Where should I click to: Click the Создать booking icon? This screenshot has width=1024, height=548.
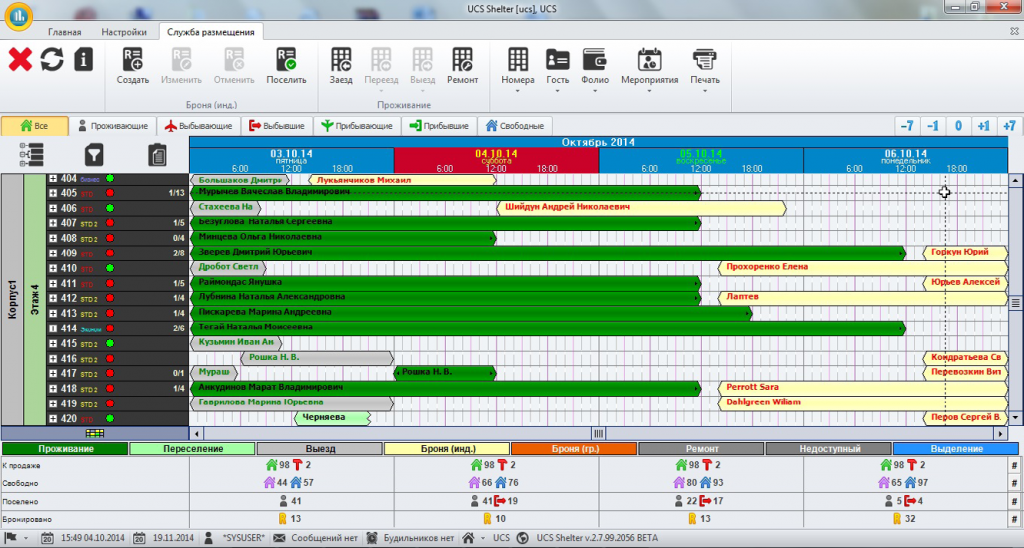133,59
